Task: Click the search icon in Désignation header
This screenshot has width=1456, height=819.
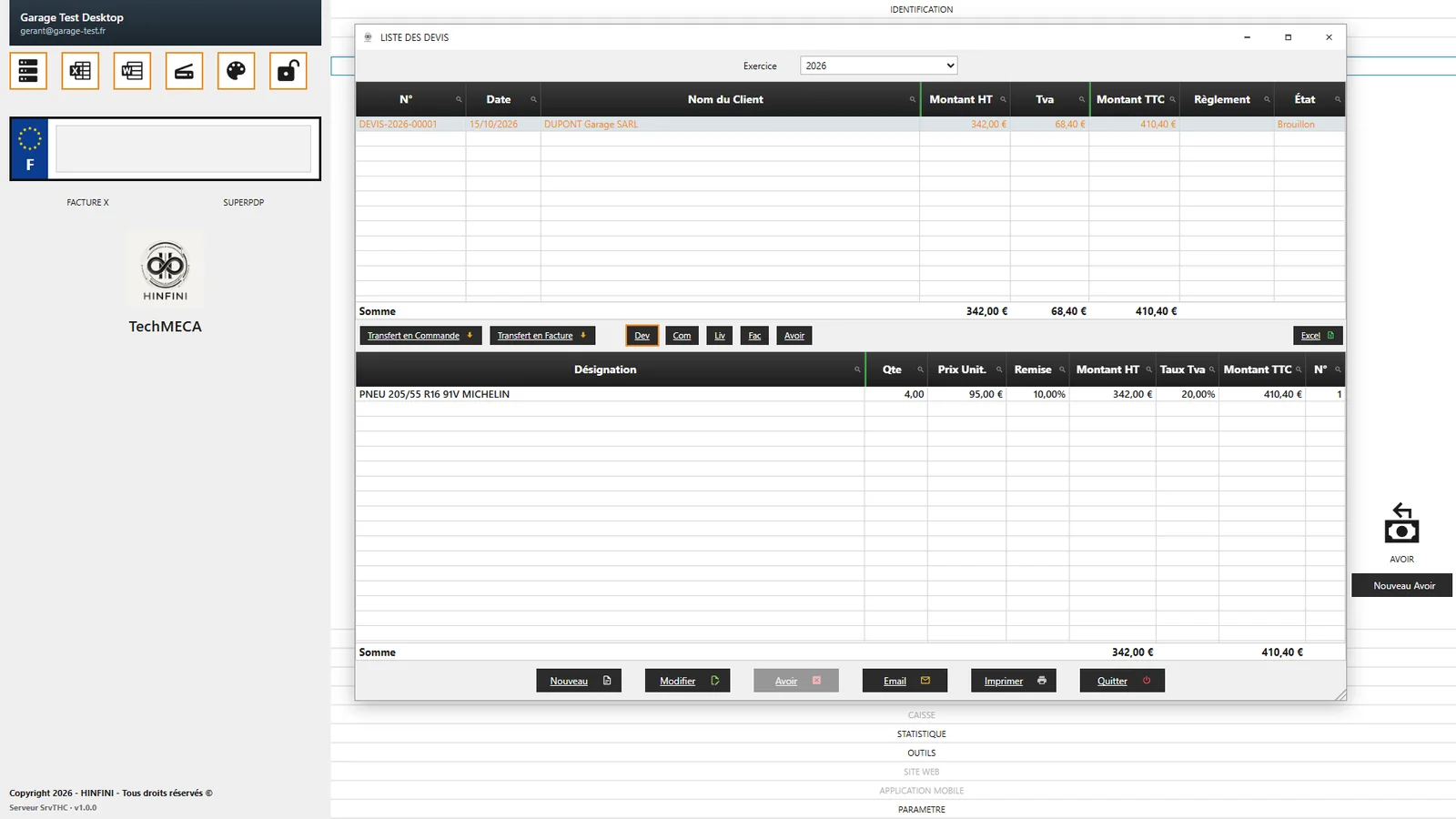Action: coord(856,370)
